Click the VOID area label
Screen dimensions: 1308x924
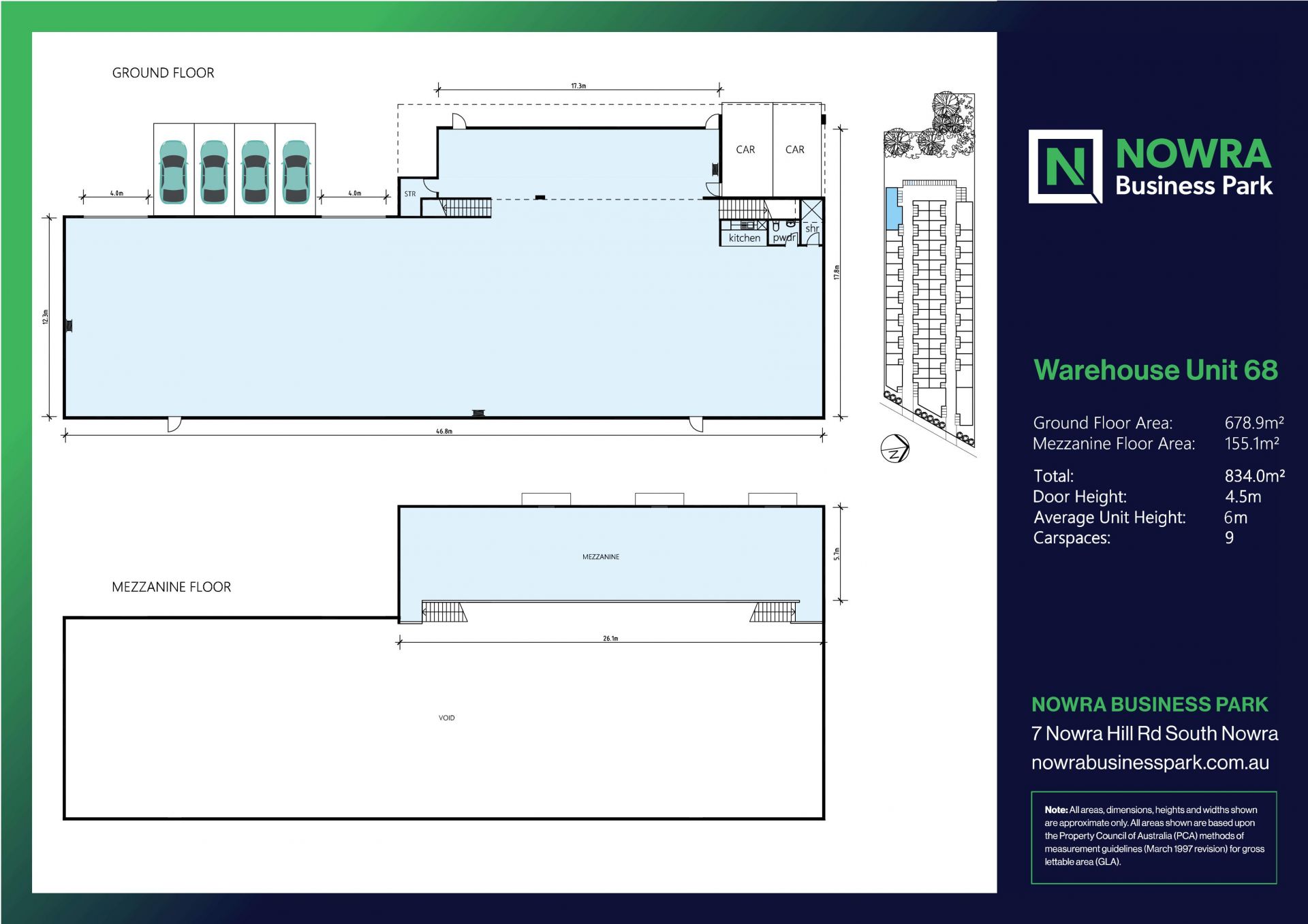click(446, 718)
